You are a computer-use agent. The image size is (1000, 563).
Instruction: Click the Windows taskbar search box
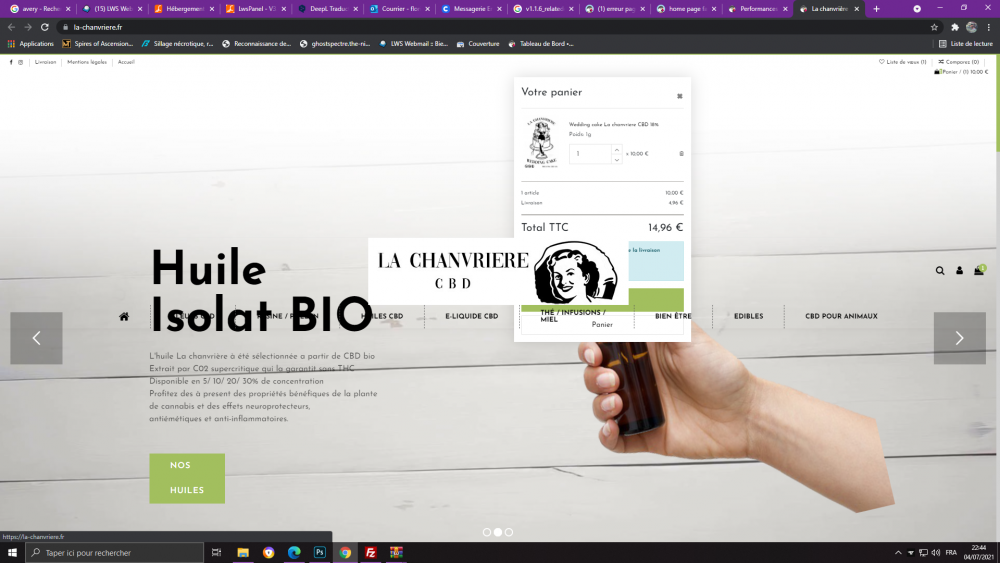pos(115,553)
